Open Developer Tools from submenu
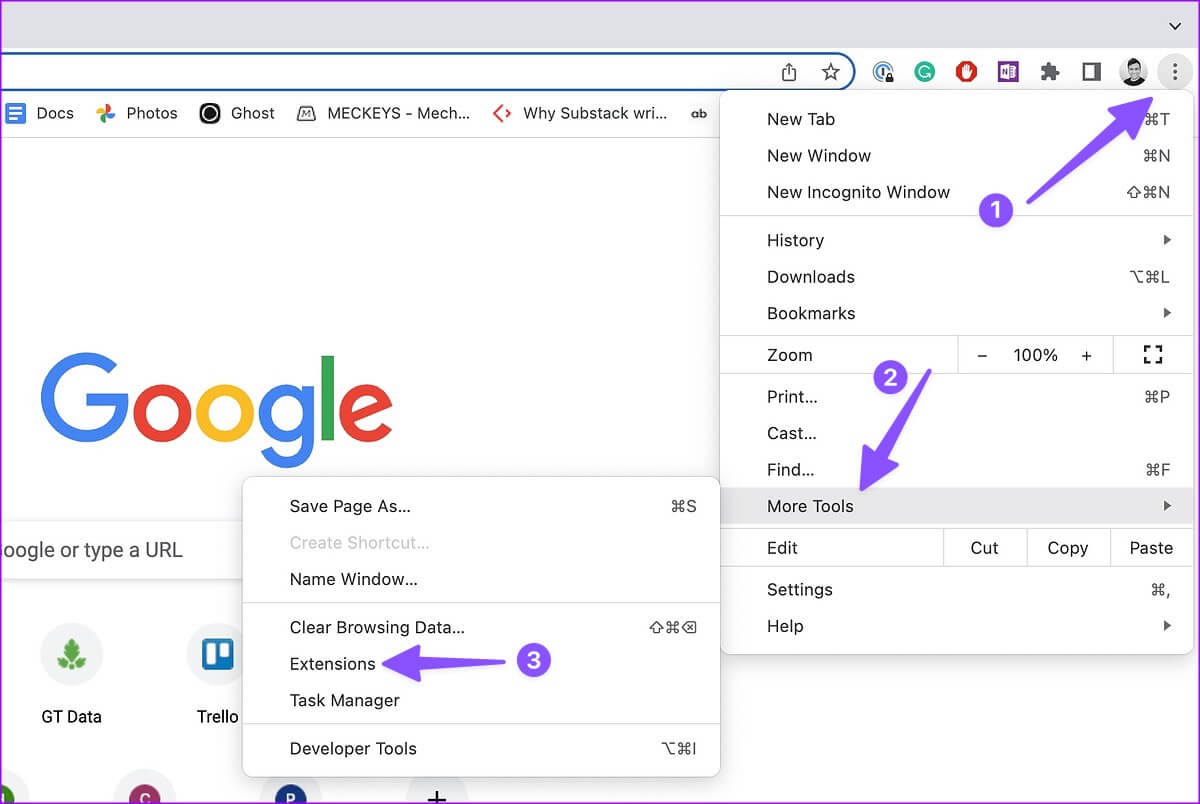 (x=481, y=748)
